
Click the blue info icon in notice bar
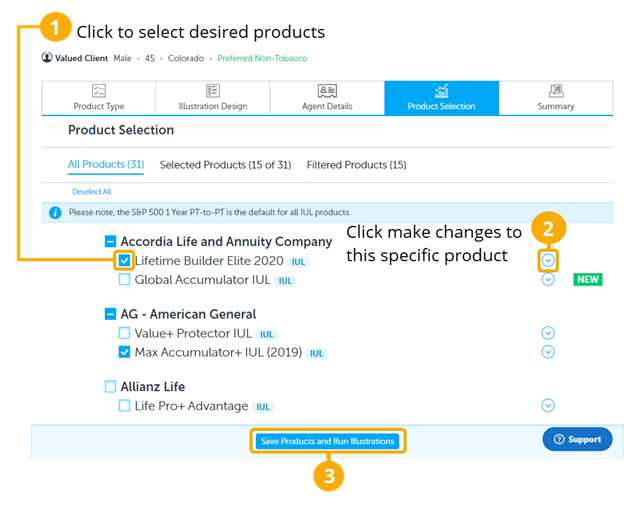(x=55, y=213)
